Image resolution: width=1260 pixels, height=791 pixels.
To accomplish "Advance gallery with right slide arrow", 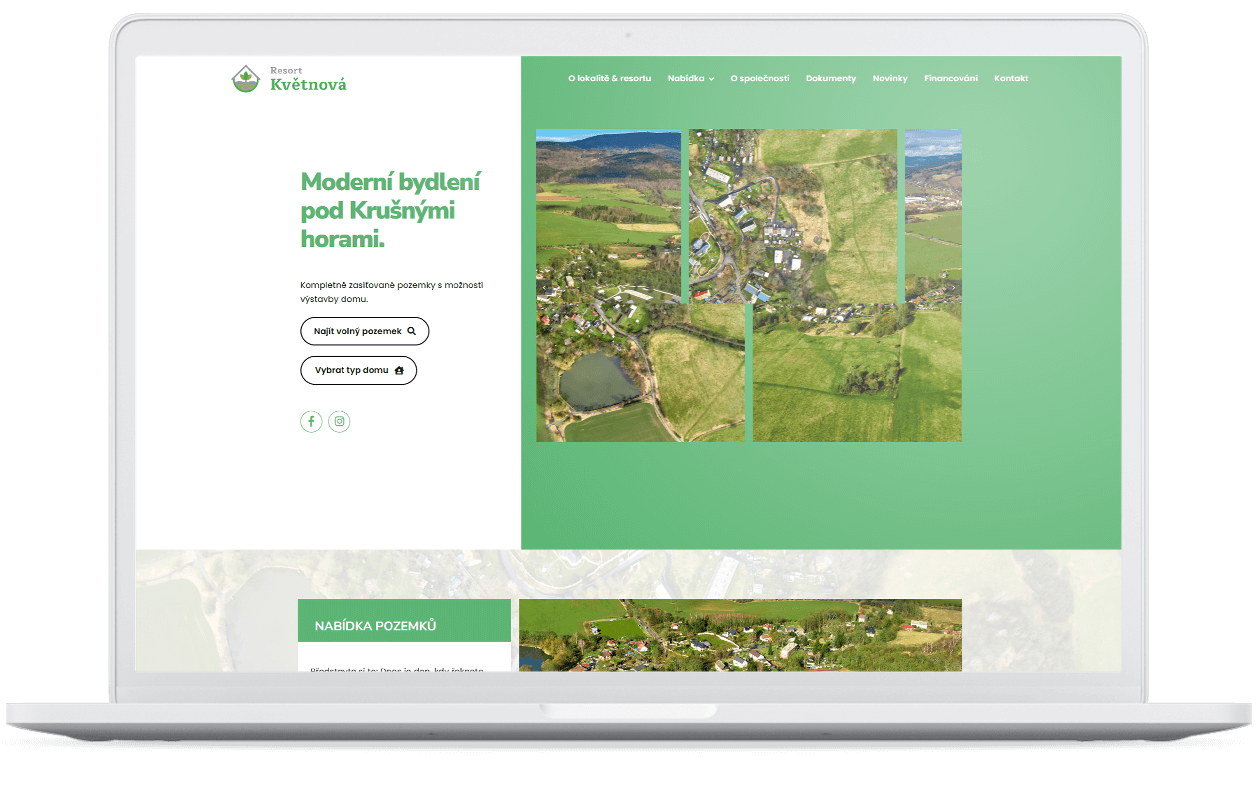I will click(x=951, y=286).
